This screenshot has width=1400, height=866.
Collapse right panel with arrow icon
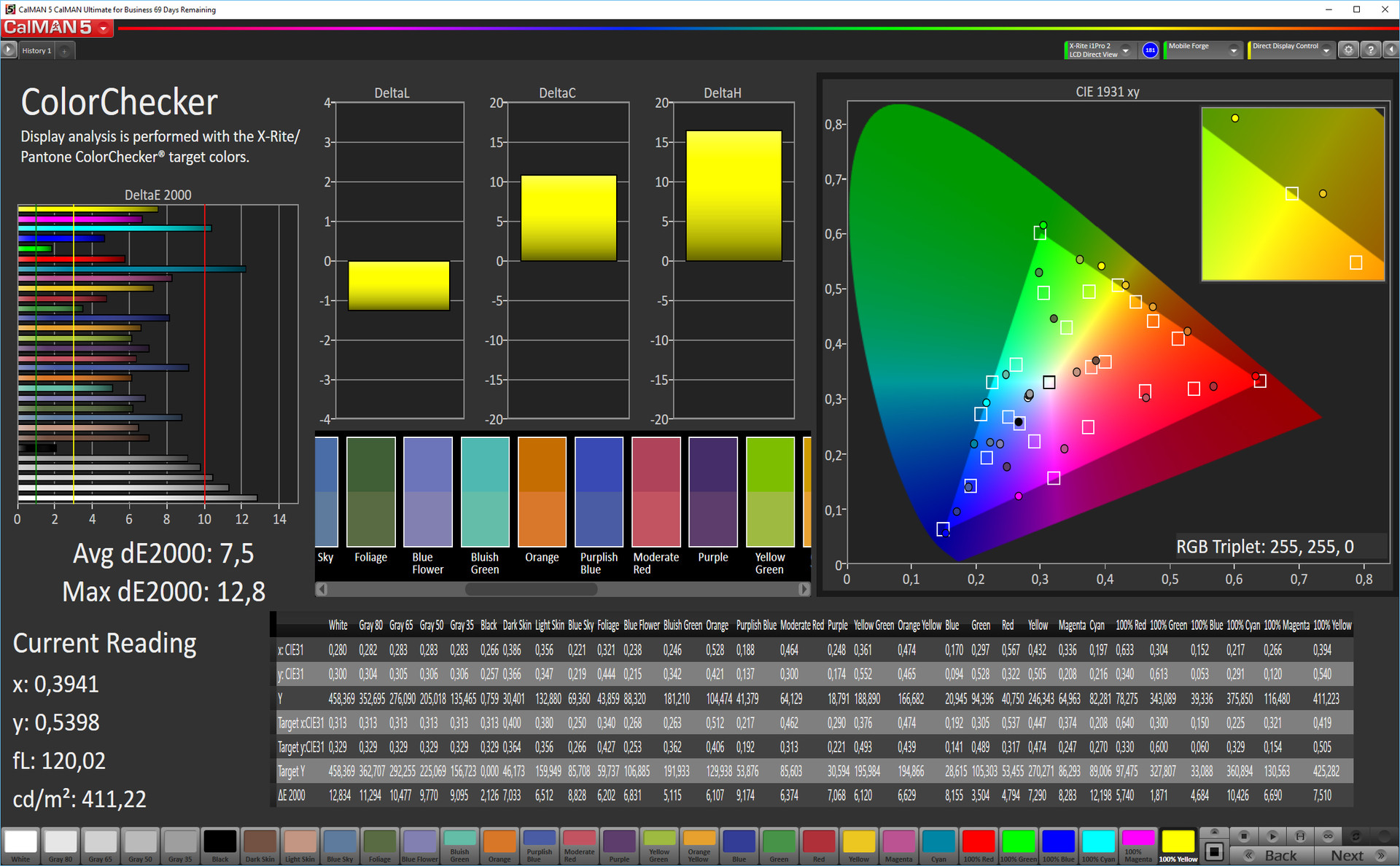[1391, 50]
